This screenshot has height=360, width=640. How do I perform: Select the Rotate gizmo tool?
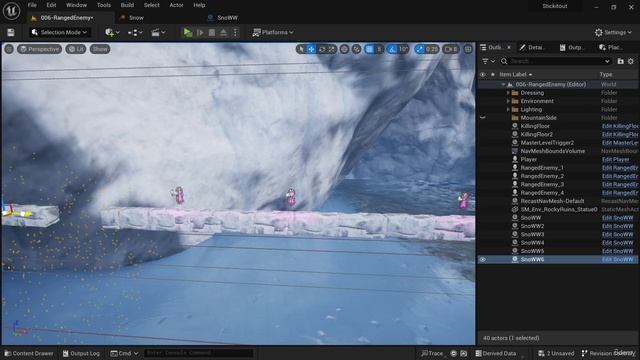(322, 49)
